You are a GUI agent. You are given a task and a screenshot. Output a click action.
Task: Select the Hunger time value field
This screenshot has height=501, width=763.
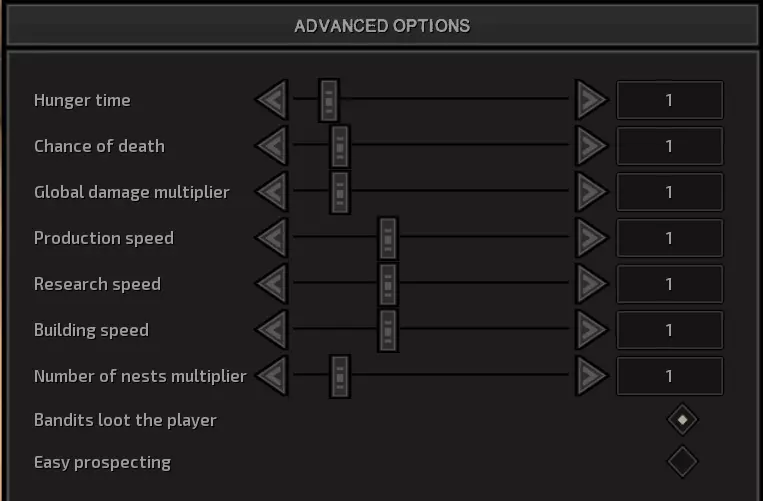click(669, 100)
